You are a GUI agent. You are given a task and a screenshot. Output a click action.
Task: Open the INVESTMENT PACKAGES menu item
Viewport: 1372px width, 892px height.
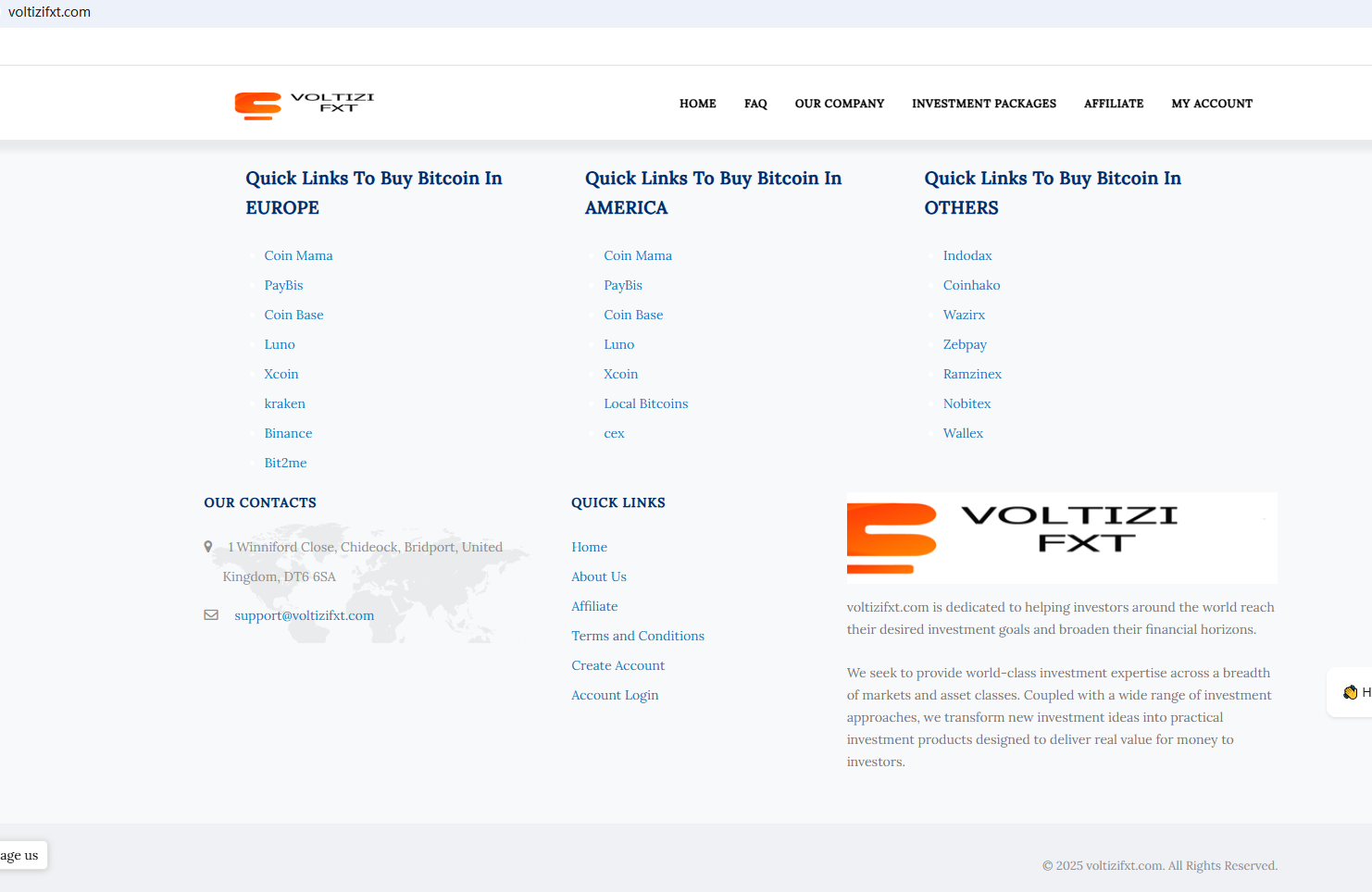click(x=984, y=104)
